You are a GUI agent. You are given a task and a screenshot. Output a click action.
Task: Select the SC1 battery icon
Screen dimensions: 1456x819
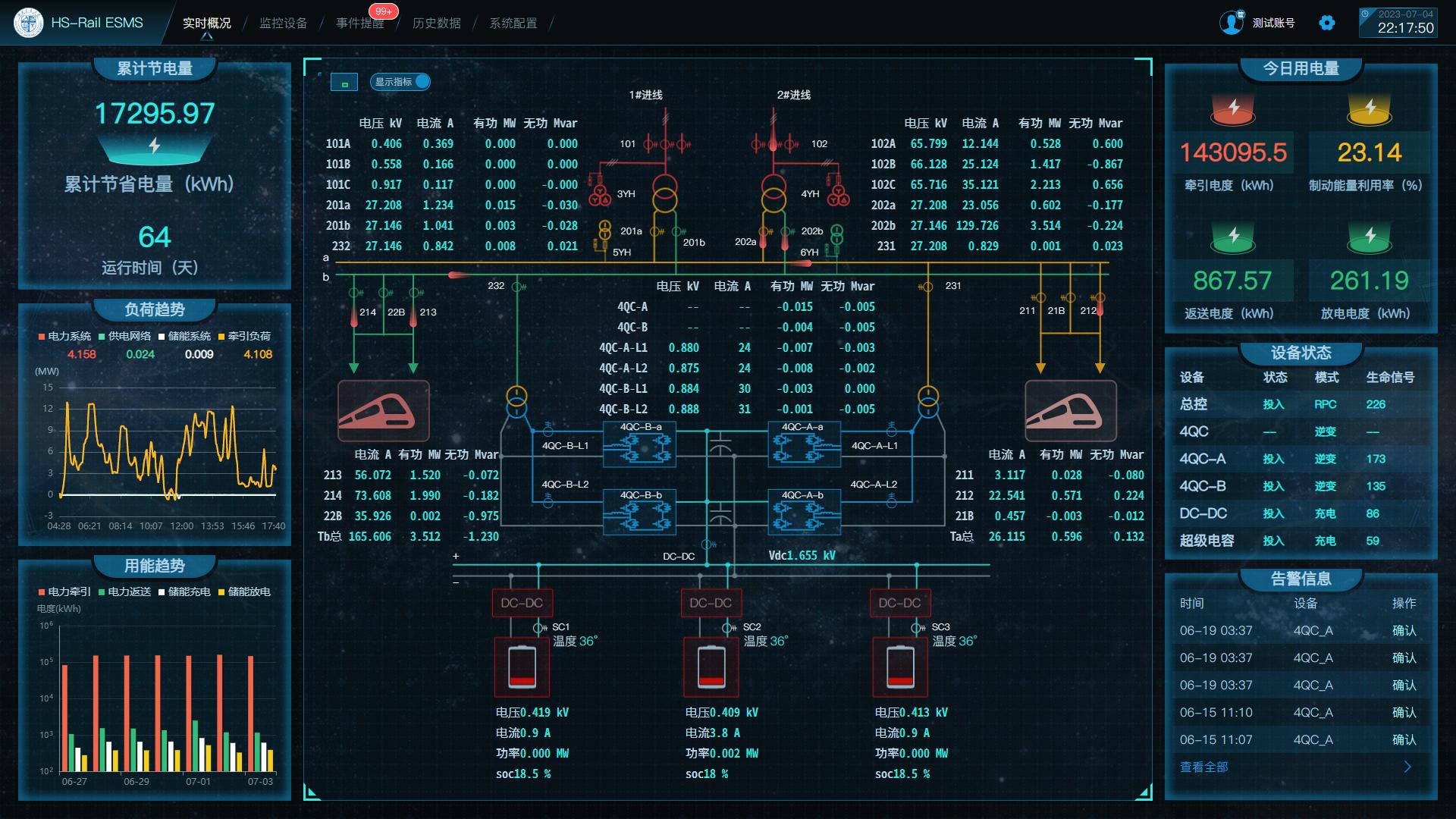pos(521,667)
